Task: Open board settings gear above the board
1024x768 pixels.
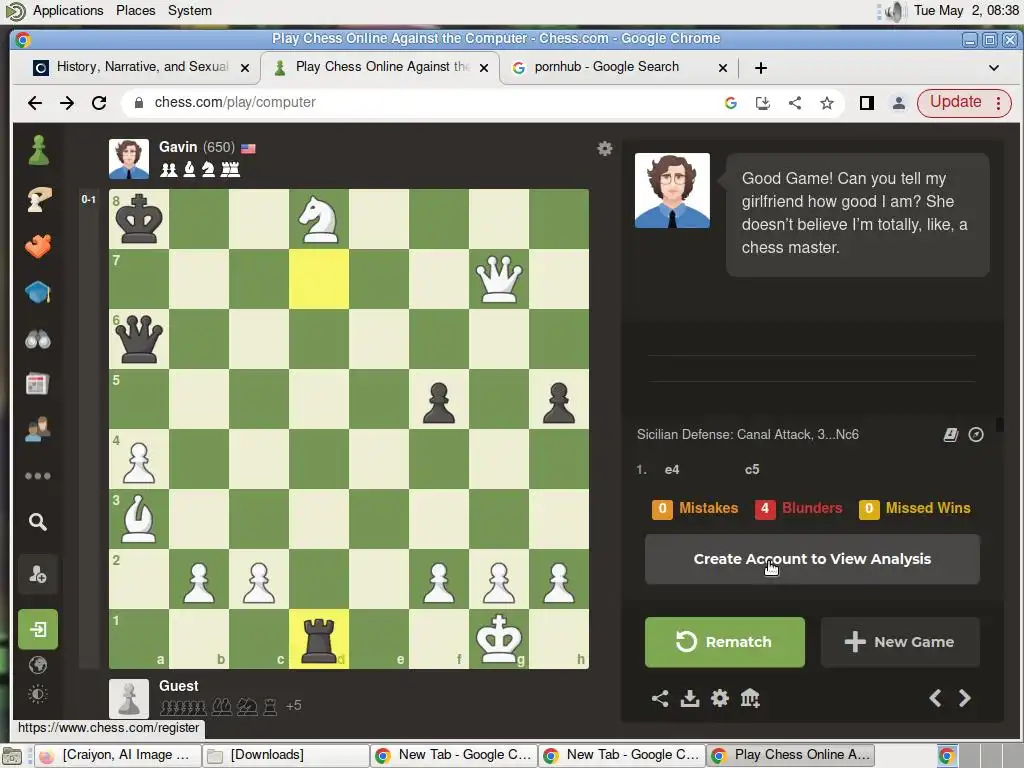Action: click(x=605, y=148)
